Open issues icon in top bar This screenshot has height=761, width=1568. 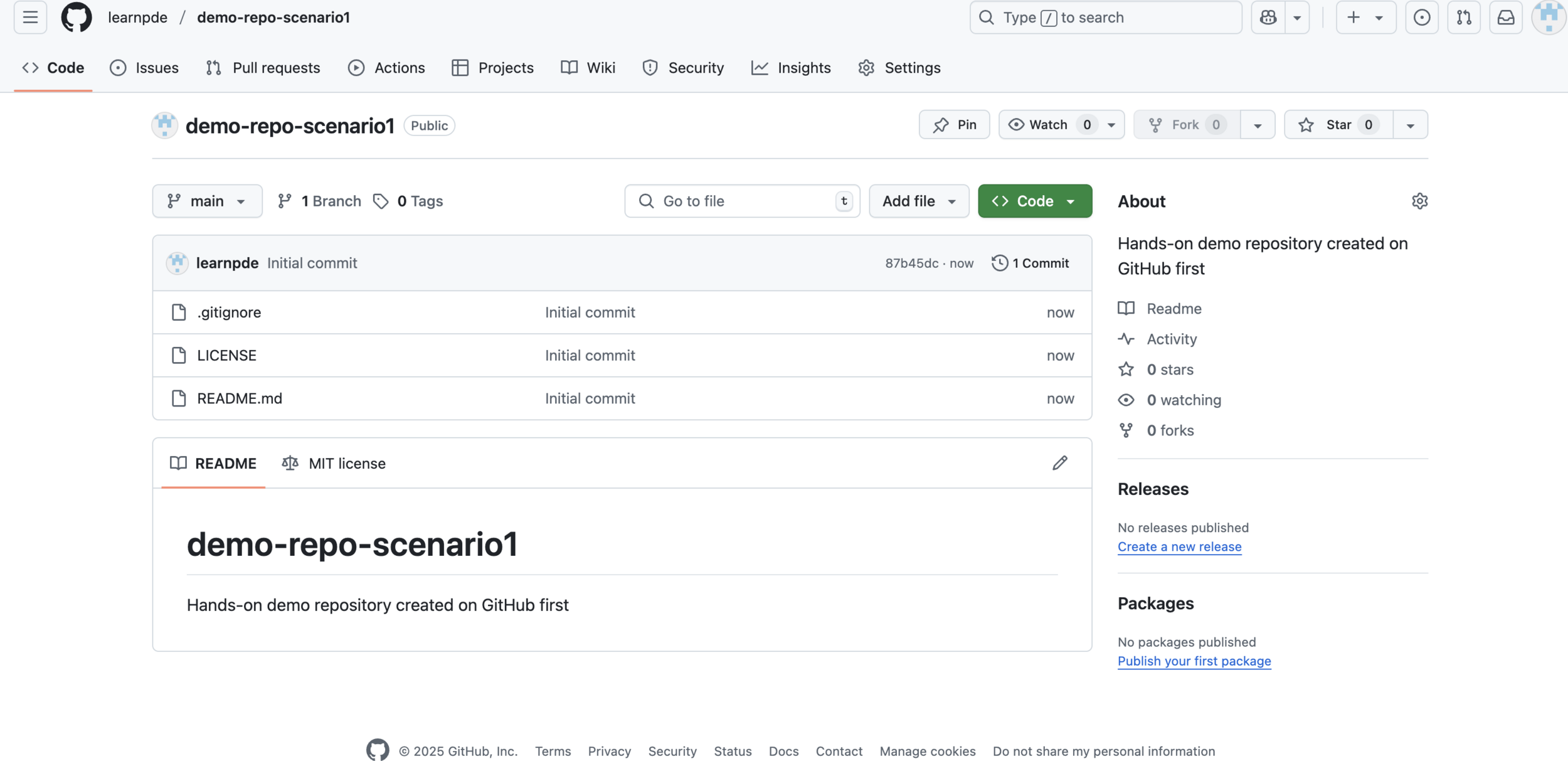1421,18
